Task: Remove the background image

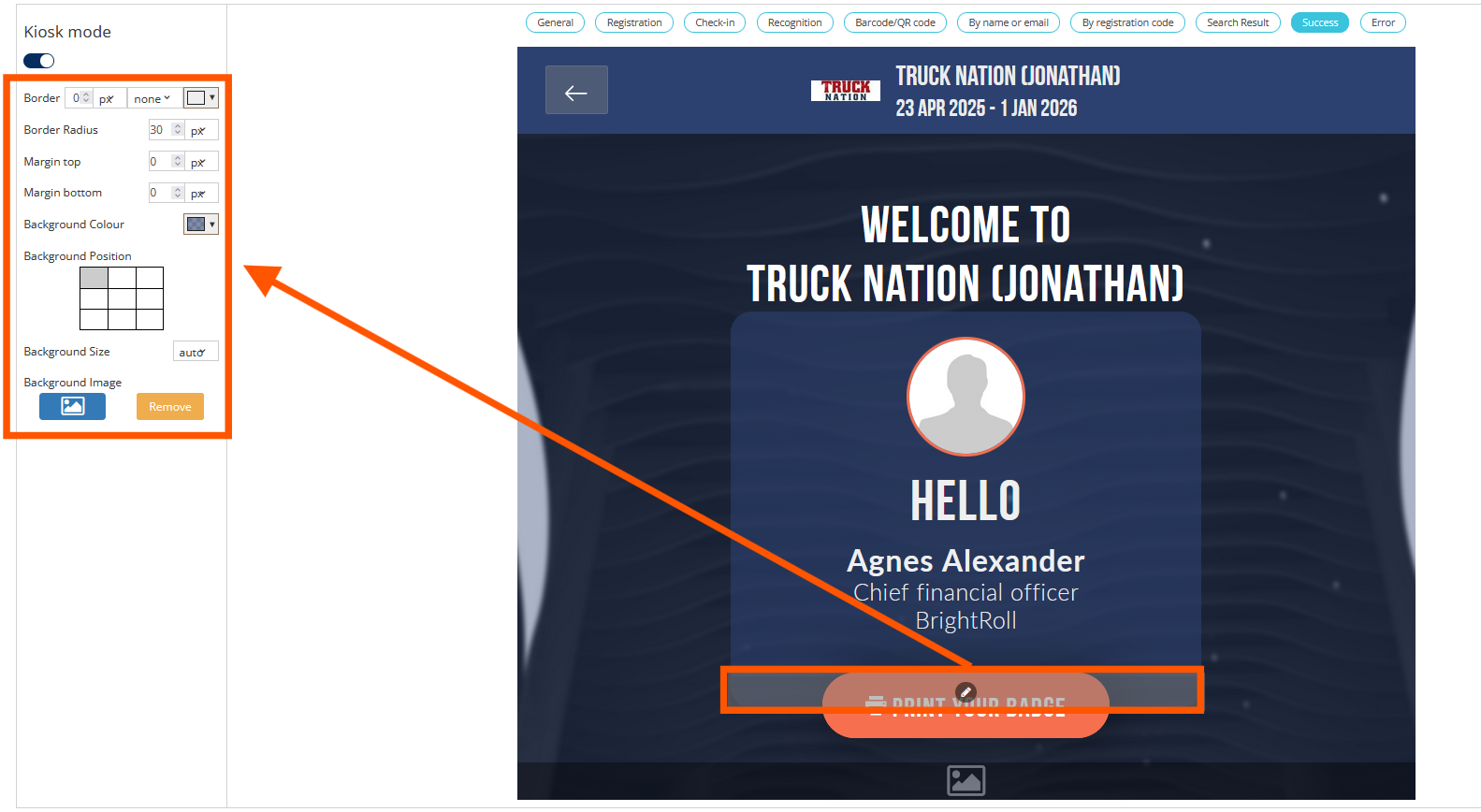Action: 169,406
